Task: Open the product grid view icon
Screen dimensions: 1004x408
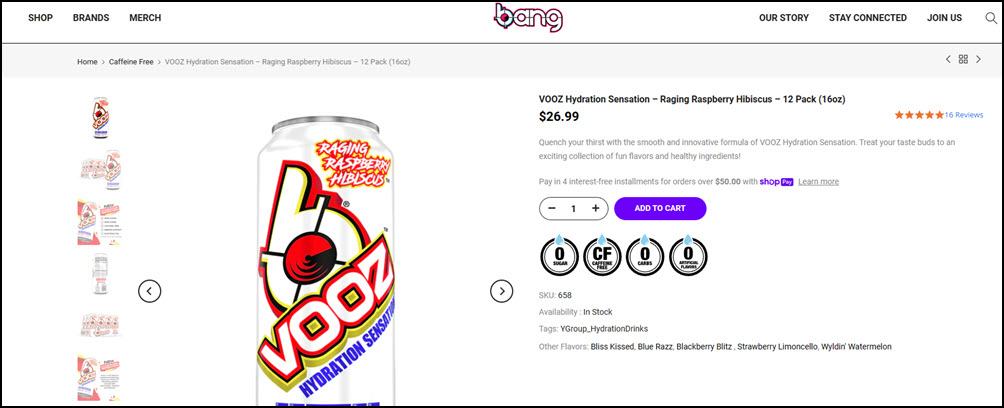Action: 963,60
